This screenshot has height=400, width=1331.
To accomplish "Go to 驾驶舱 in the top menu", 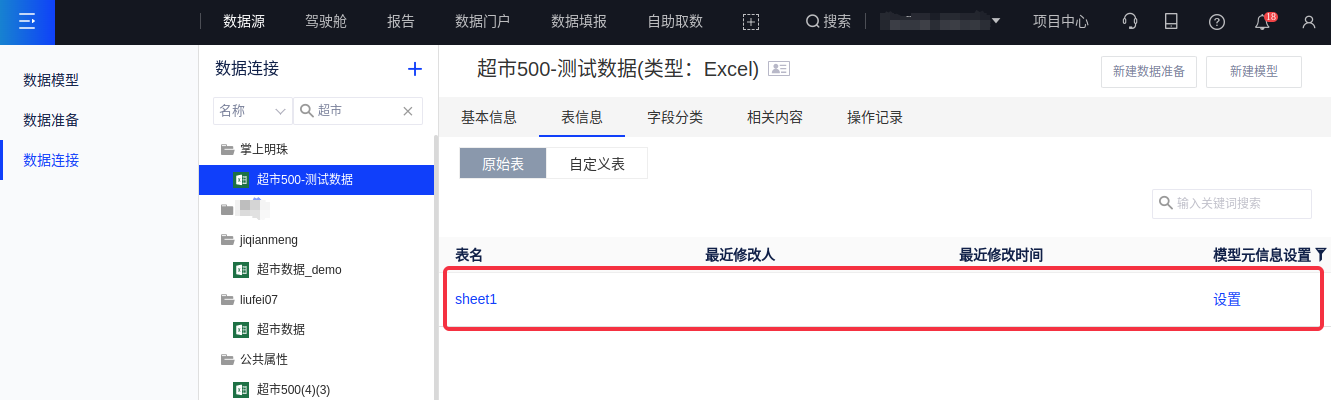I will click(326, 21).
